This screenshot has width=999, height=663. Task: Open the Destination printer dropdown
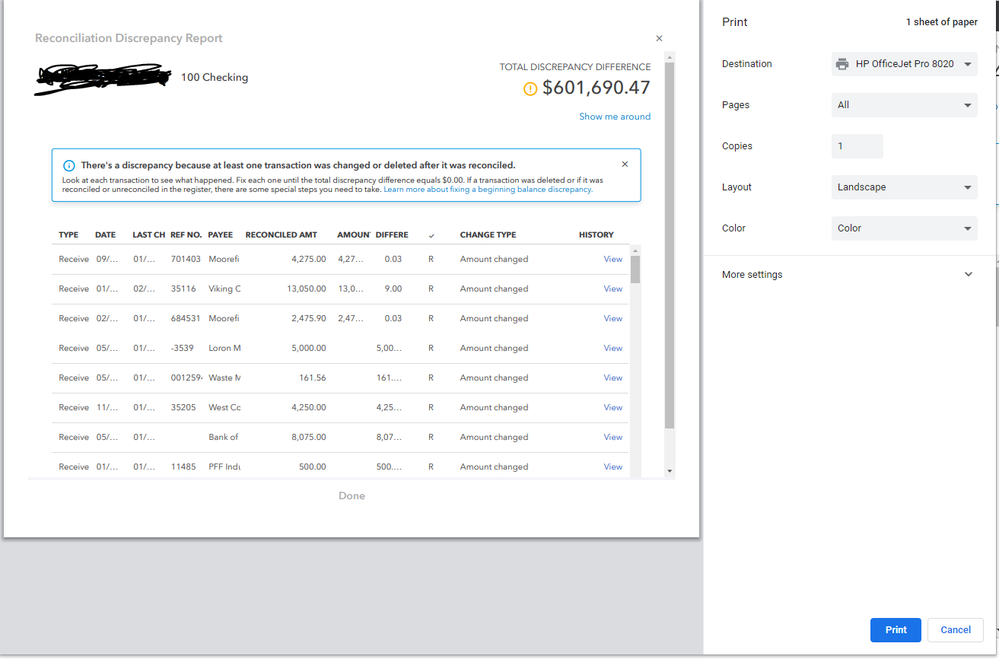(904, 64)
